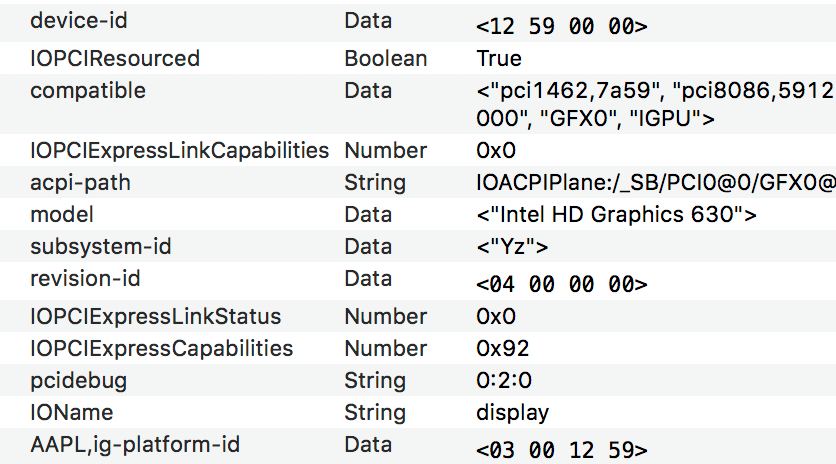Click the device-id value 12 59 00 00
Viewport: 836px width, 464px height.
tap(562, 26)
